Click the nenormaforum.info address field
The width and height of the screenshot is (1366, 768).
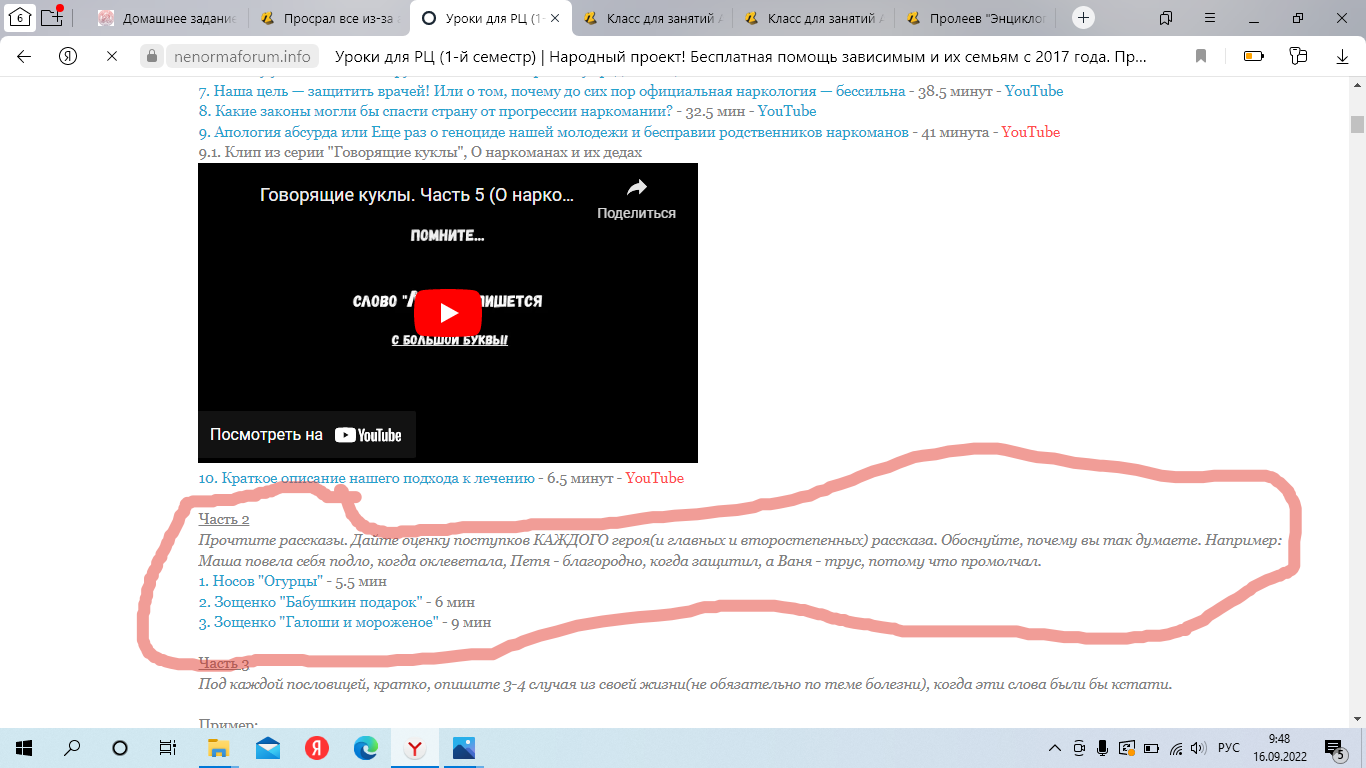click(242, 56)
